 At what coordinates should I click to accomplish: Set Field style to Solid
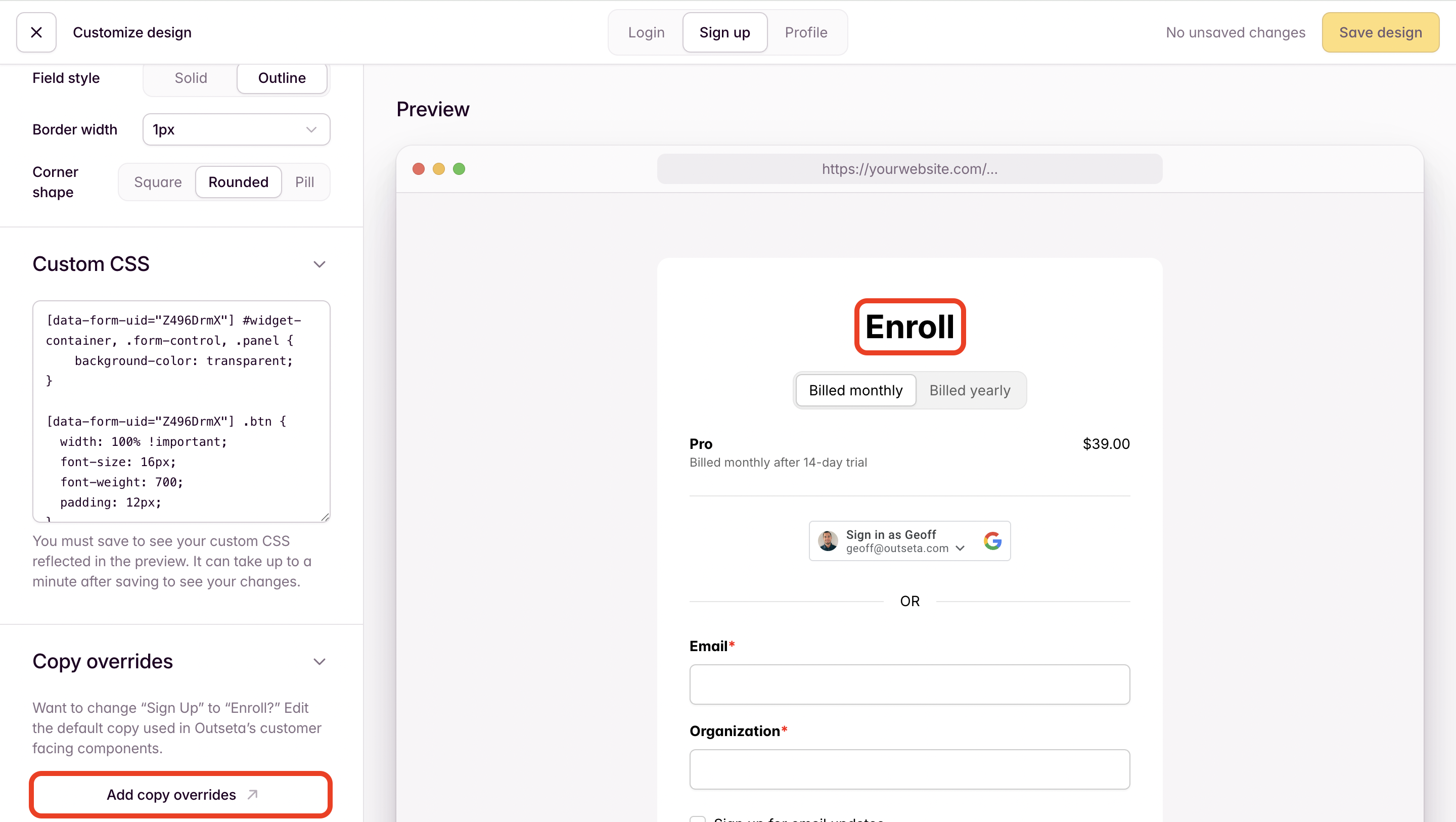click(x=191, y=78)
